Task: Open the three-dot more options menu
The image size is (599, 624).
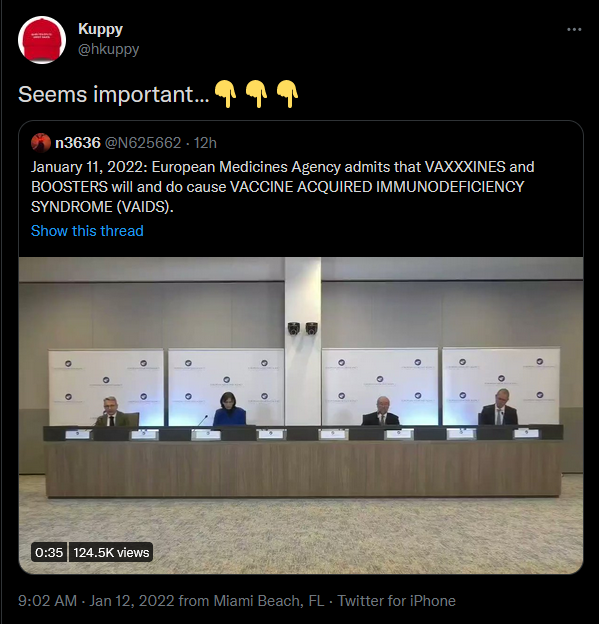Action: click(x=574, y=29)
